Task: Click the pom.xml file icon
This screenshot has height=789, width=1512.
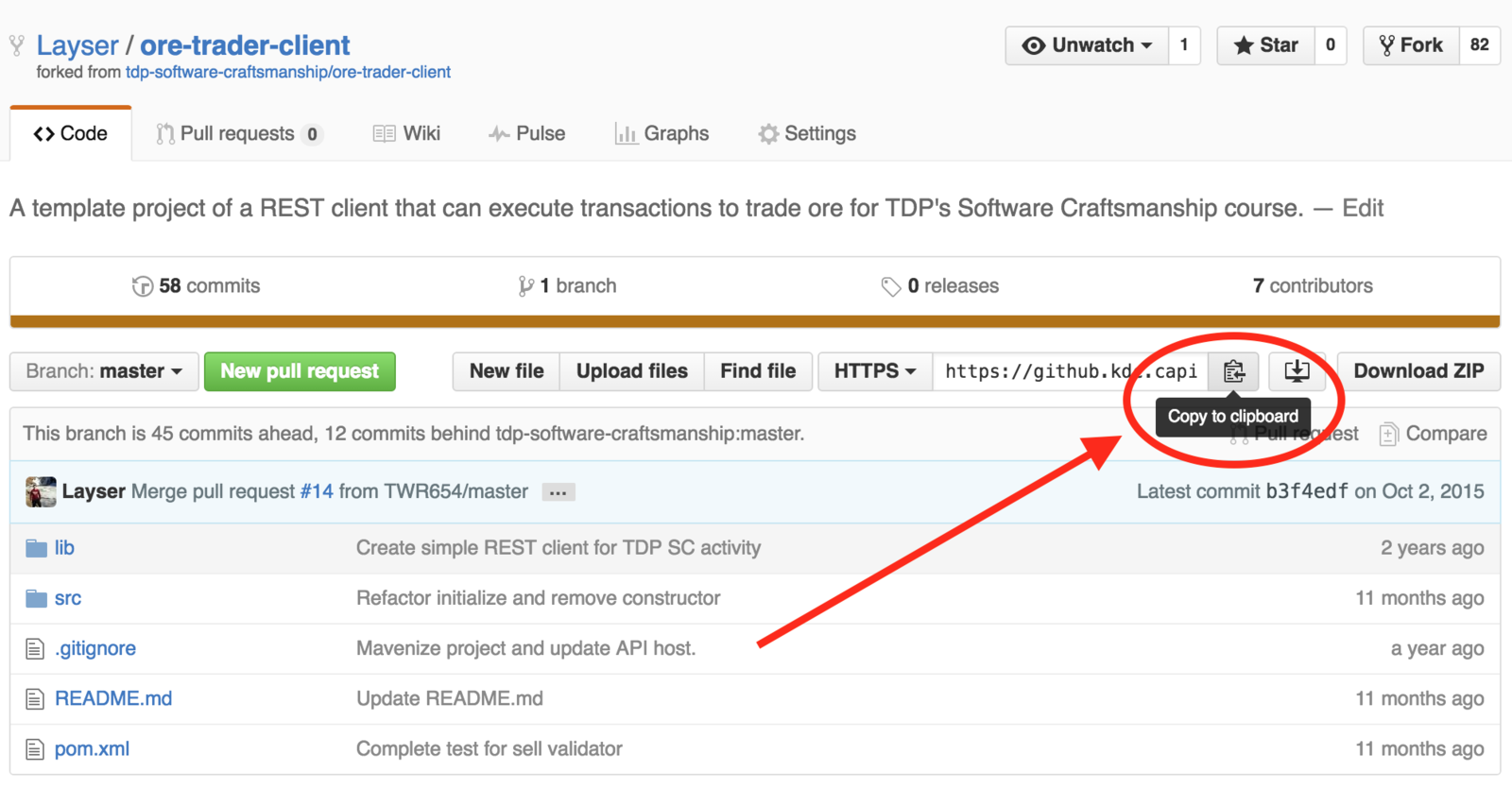Action: (35, 749)
